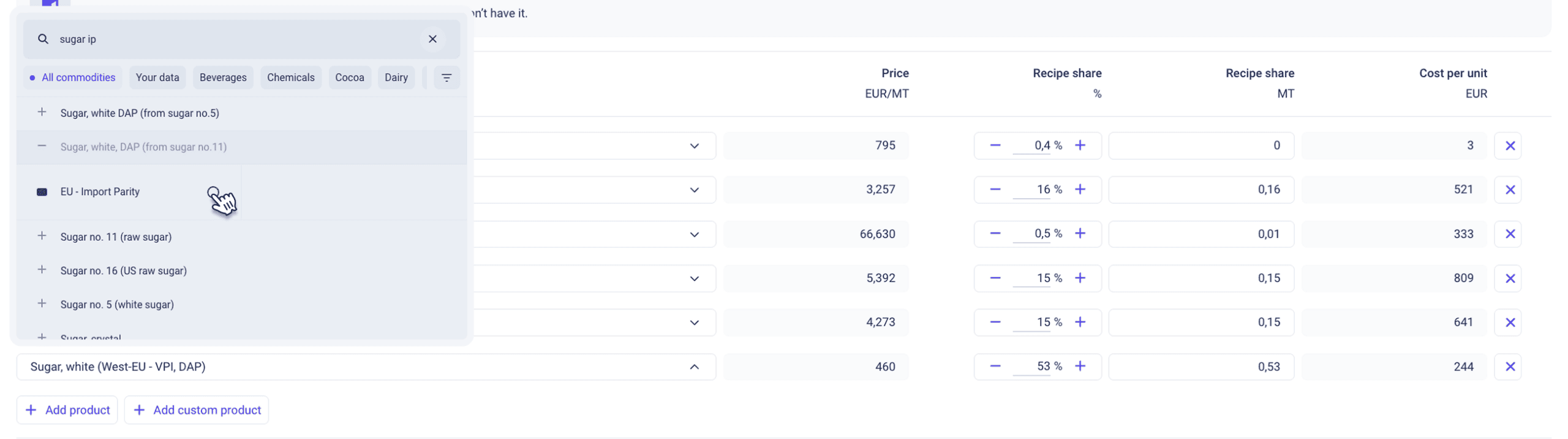1568x439 pixels.
Task: Choose the EU - Import Parity option
Action: pyautogui.click(x=100, y=192)
